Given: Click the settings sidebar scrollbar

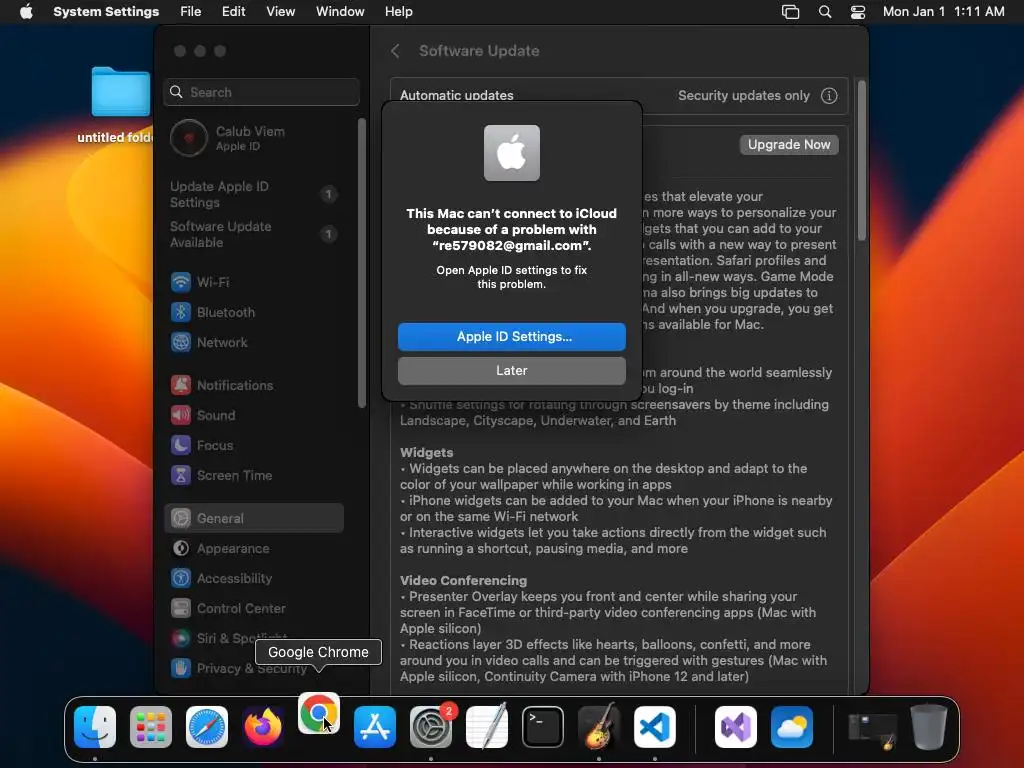Looking at the screenshot, I should point(362,263).
